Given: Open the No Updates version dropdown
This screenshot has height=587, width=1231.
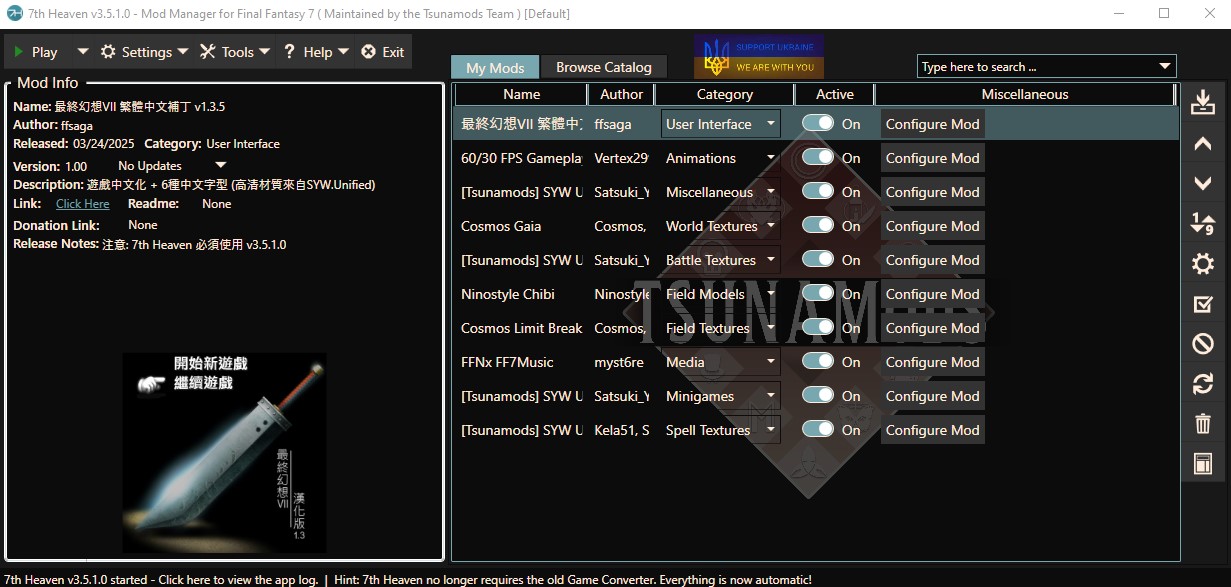Looking at the screenshot, I should point(172,166).
